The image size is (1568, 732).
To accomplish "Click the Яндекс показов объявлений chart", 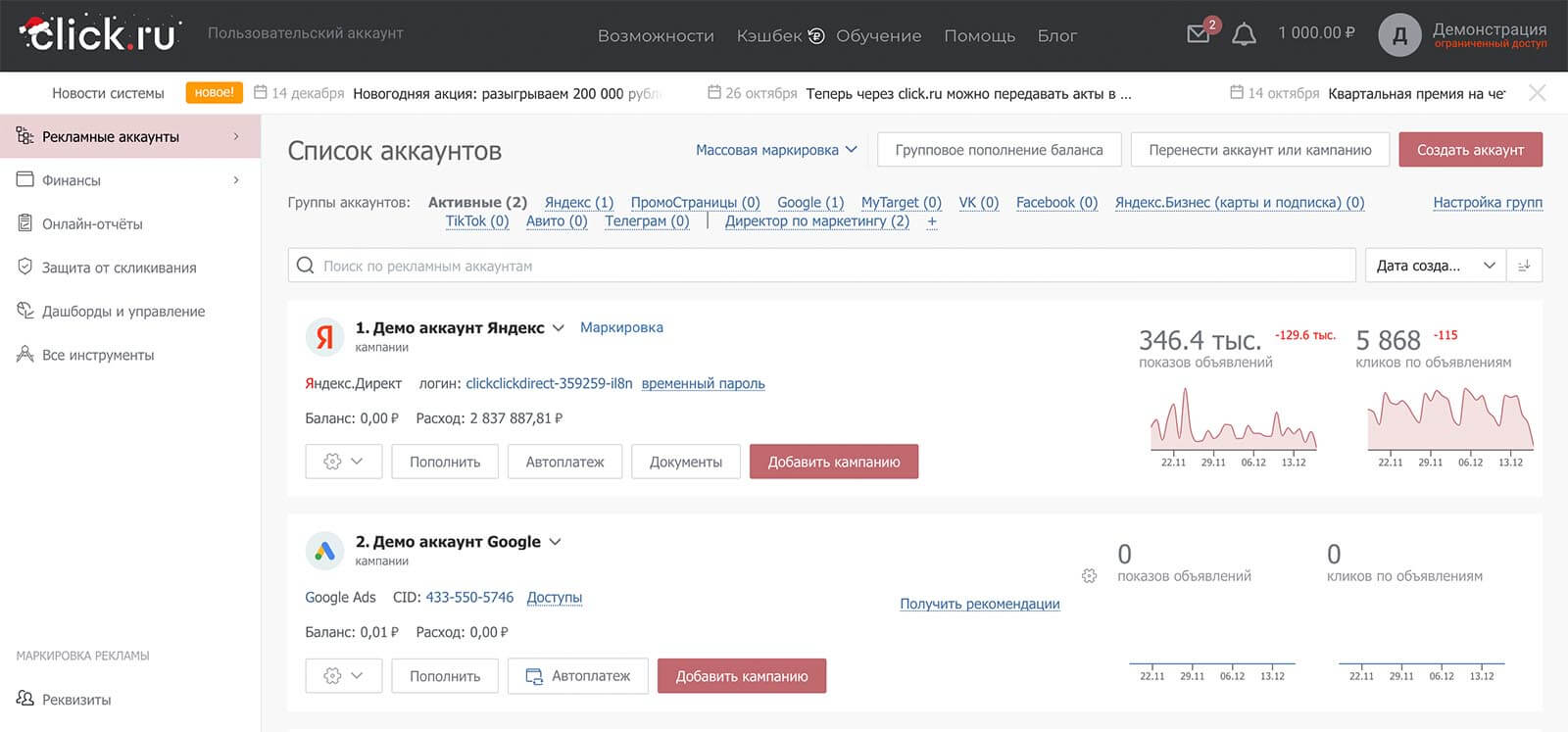I will coord(1233,426).
